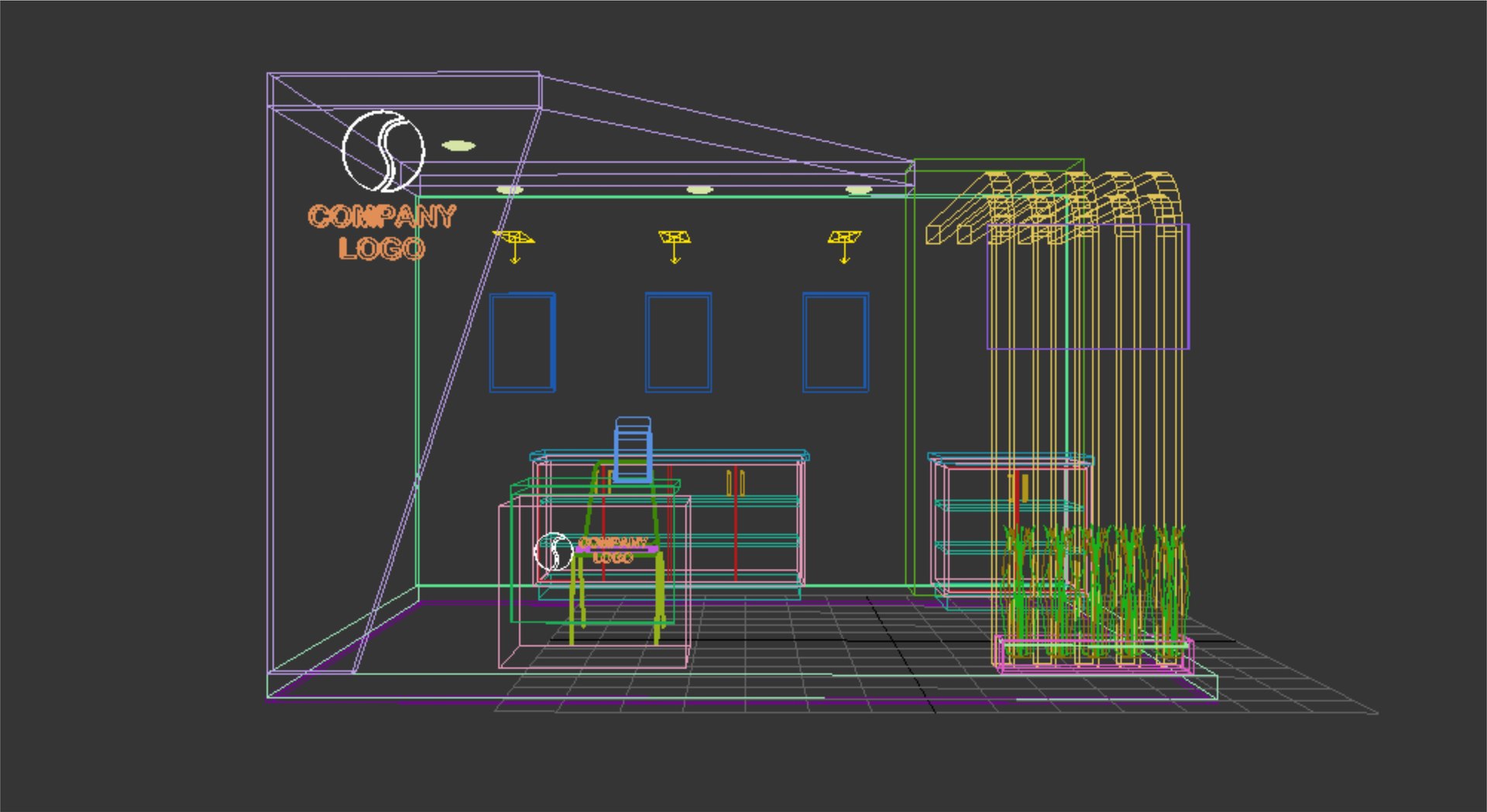Select the ceiling downlight beside the circular logo
The width and height of the screenshot is (1487, 812).
tap(458, 146)
